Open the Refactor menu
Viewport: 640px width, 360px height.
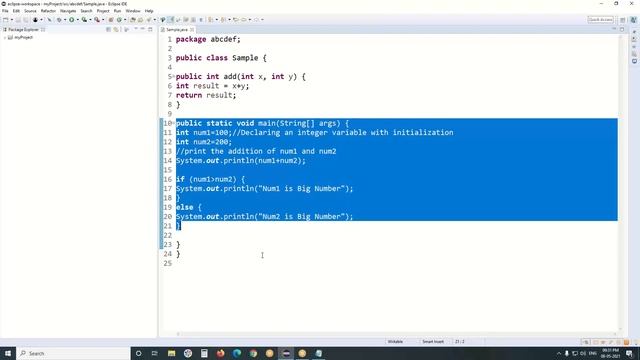coord(48,11)
